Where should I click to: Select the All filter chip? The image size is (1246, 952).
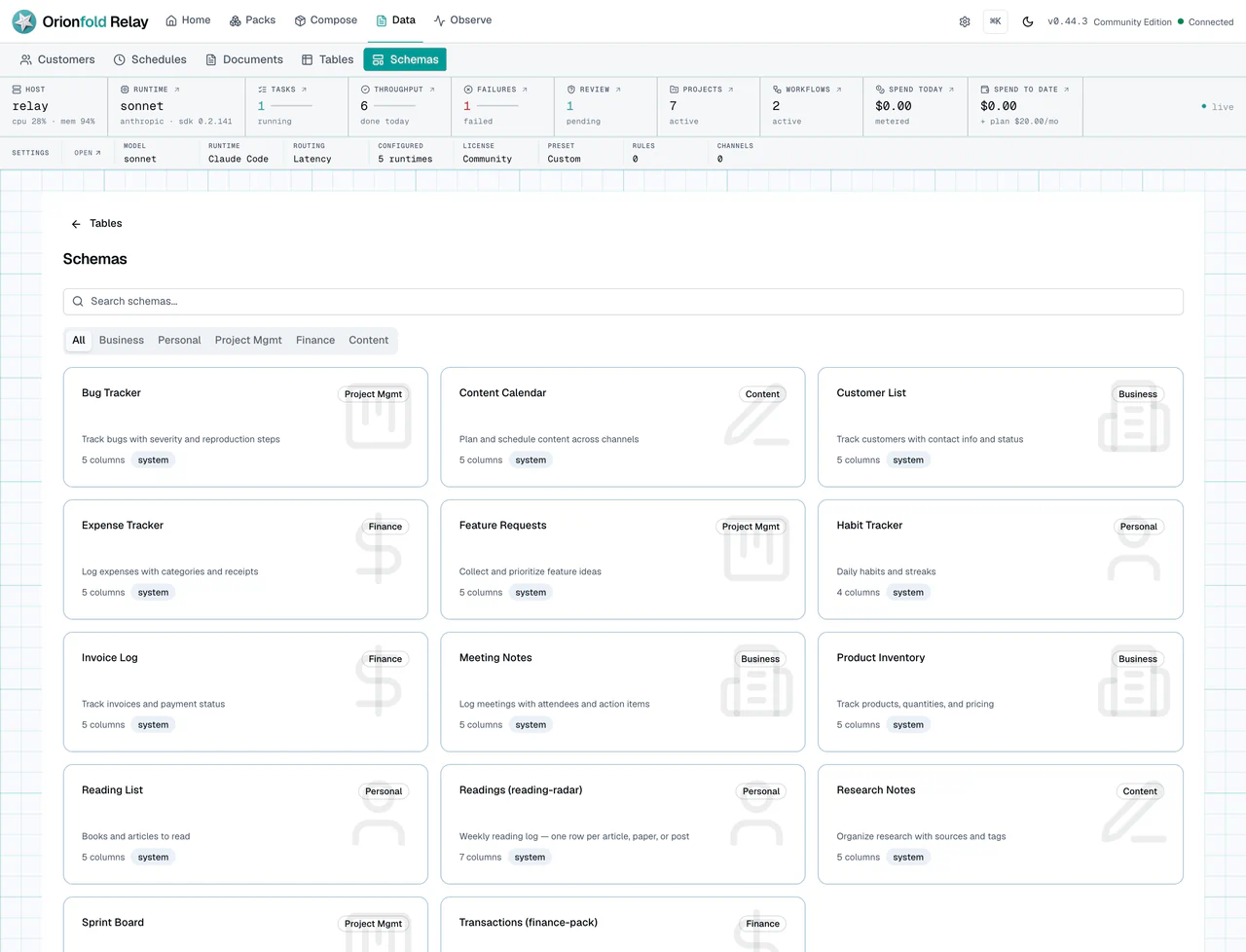tap(79, 341)
